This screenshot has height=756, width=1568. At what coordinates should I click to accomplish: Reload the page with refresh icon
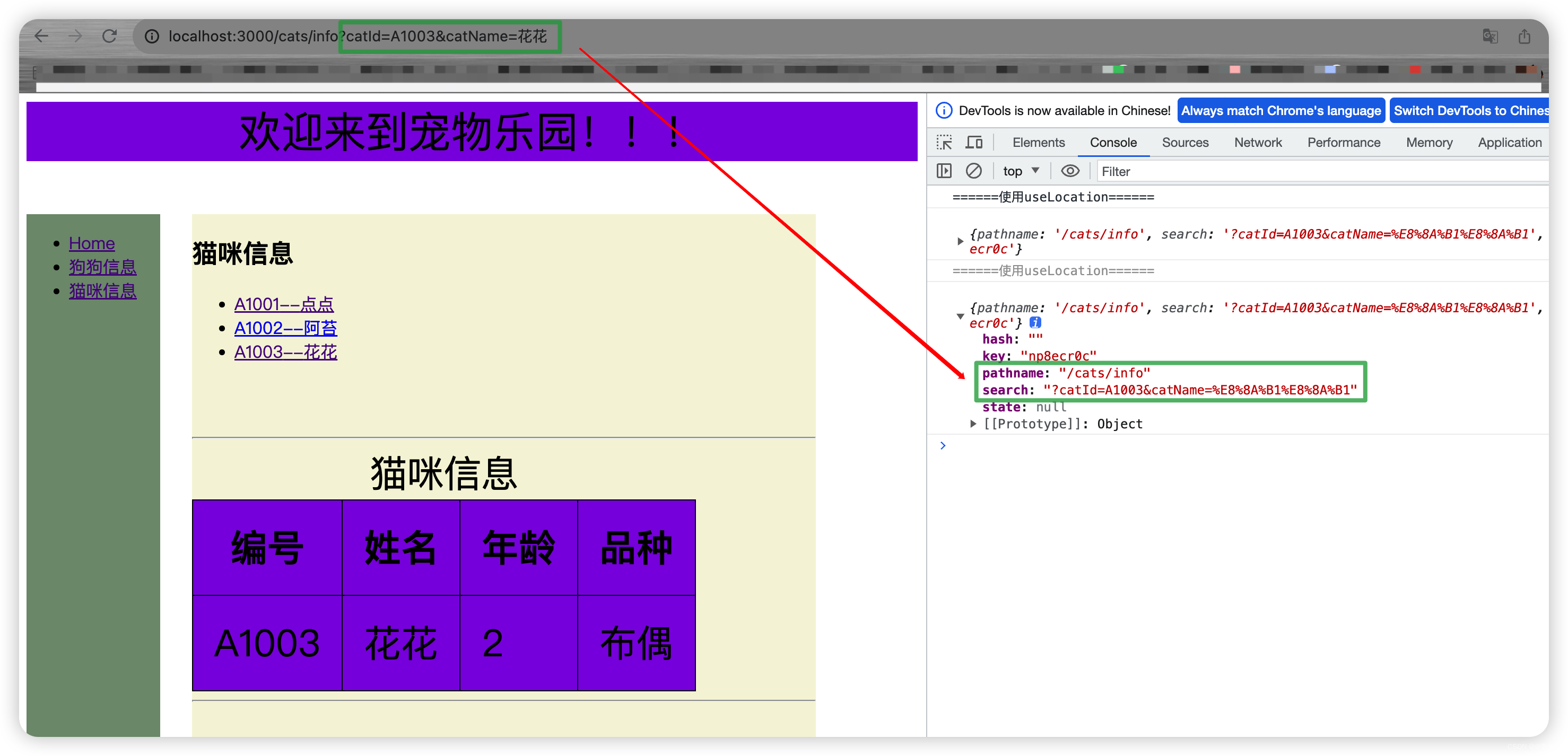pyautogui.click(x=110, y=36)
